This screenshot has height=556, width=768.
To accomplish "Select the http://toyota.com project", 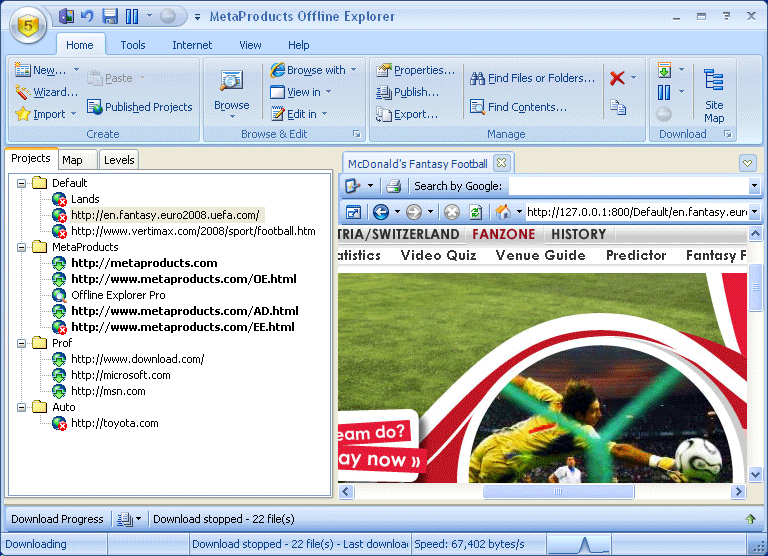I will 115,423.
